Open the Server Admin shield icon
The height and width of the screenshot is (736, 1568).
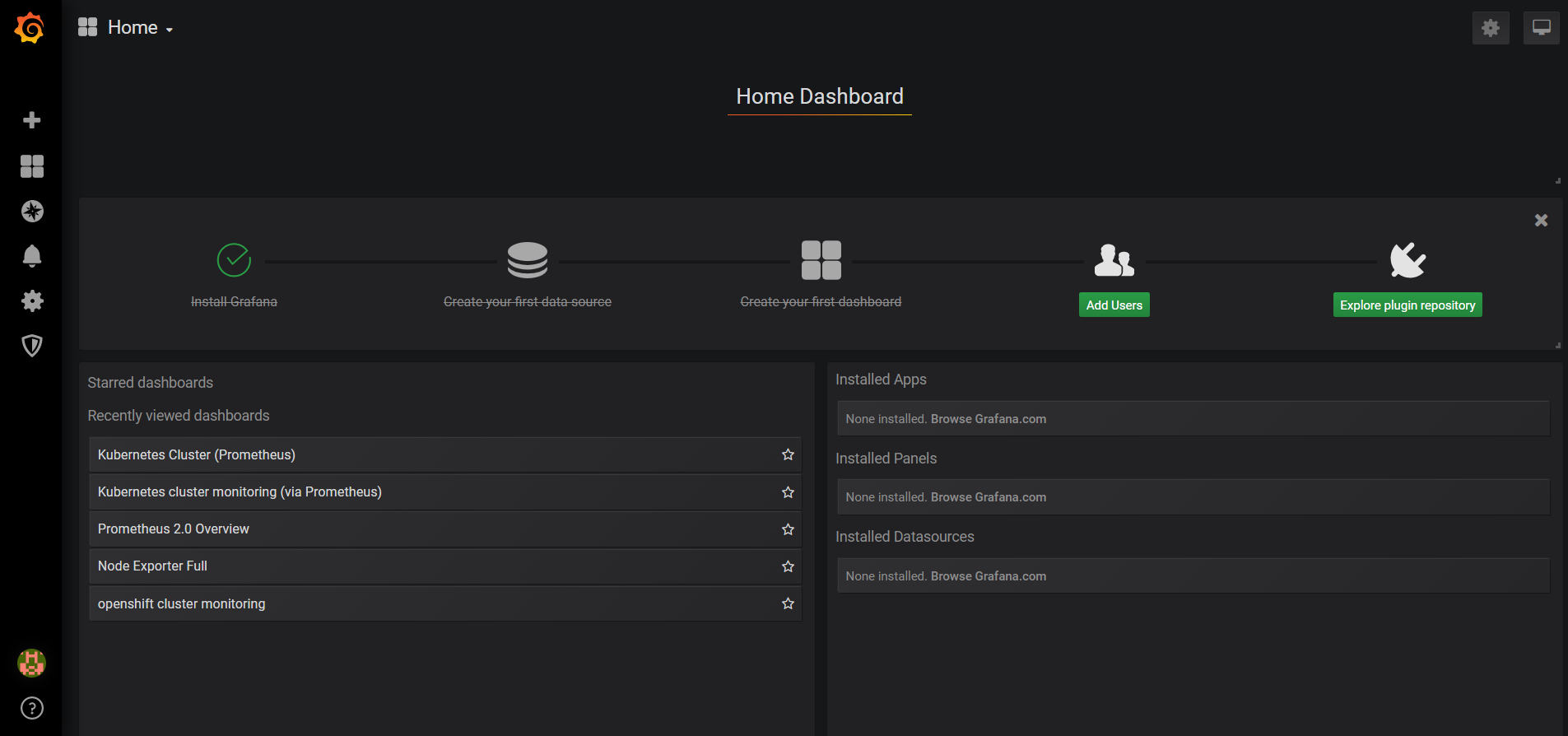32,346
